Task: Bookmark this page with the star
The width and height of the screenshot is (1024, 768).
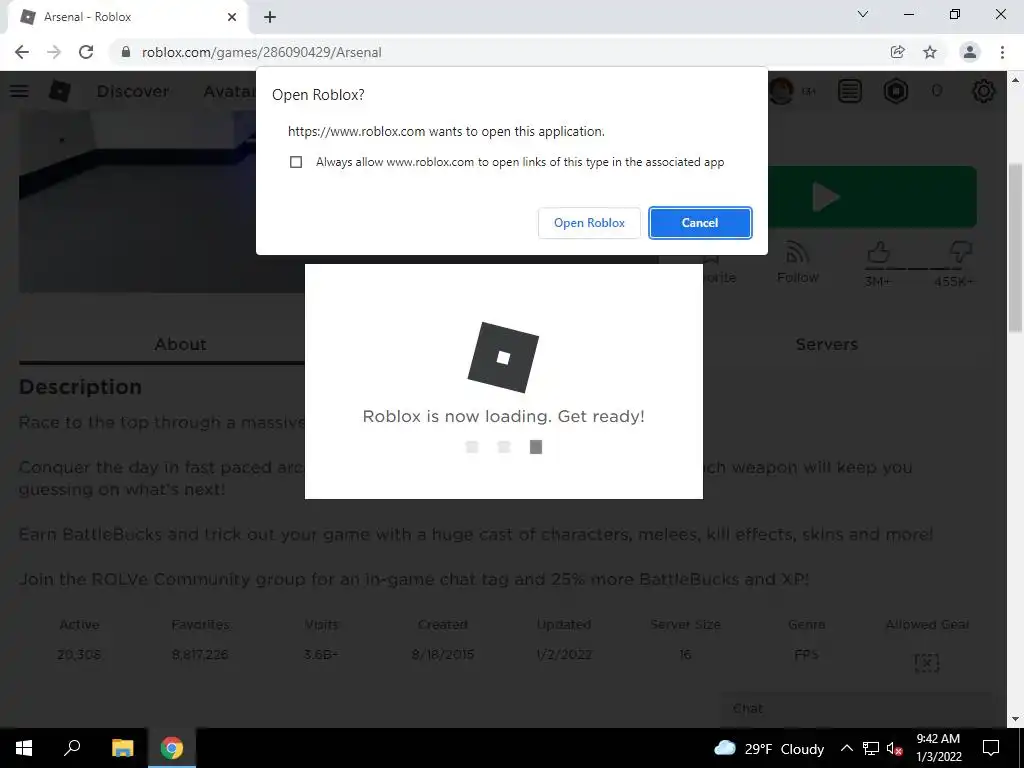Action: tap(930, 52)
